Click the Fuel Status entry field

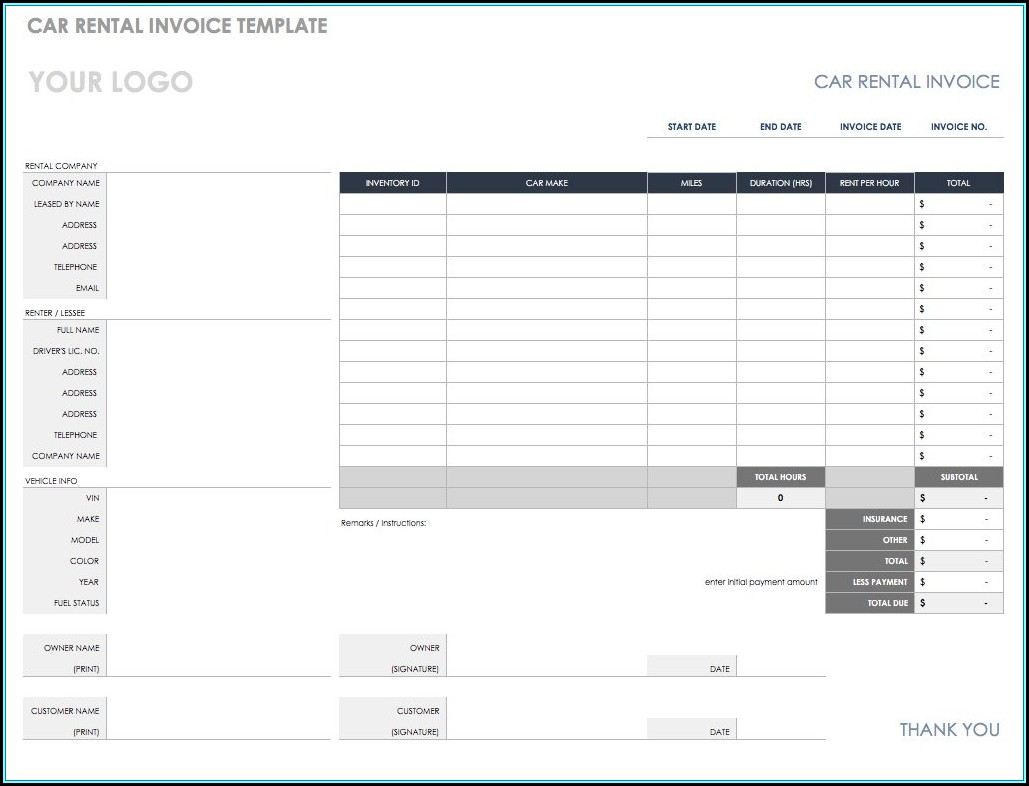point(218,603)
